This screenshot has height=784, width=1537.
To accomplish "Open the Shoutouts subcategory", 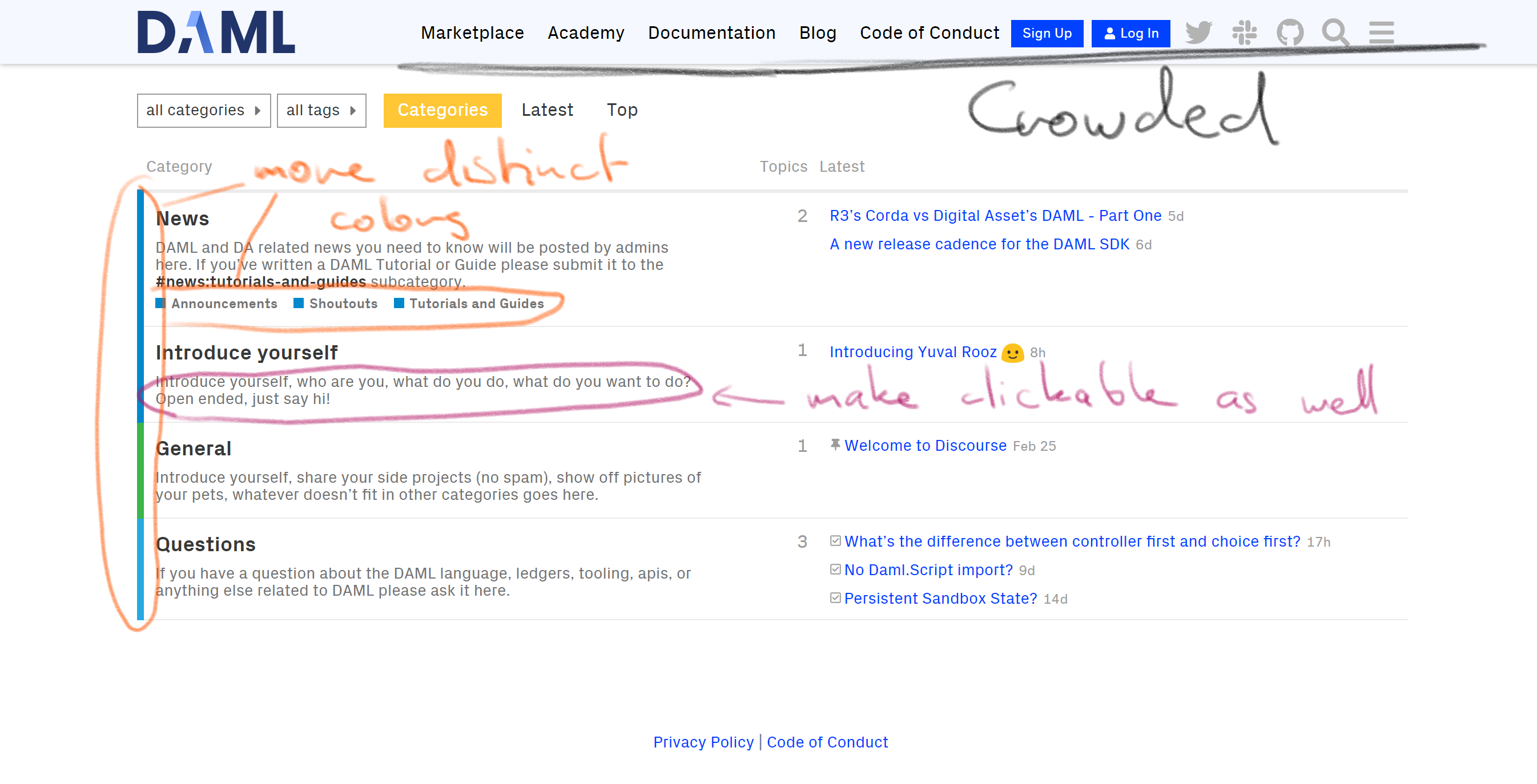I will (344, 304).
